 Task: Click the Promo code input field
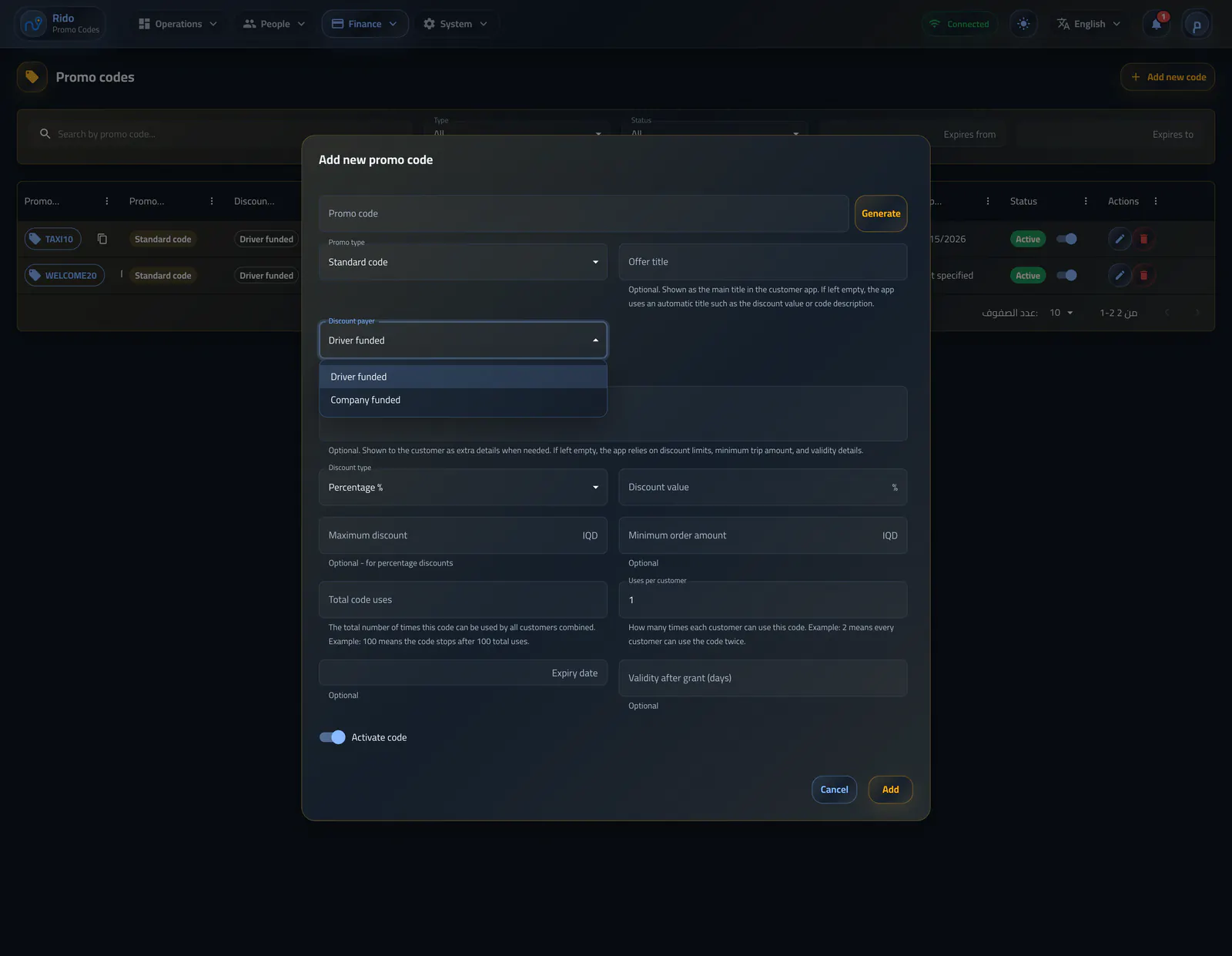584,213
